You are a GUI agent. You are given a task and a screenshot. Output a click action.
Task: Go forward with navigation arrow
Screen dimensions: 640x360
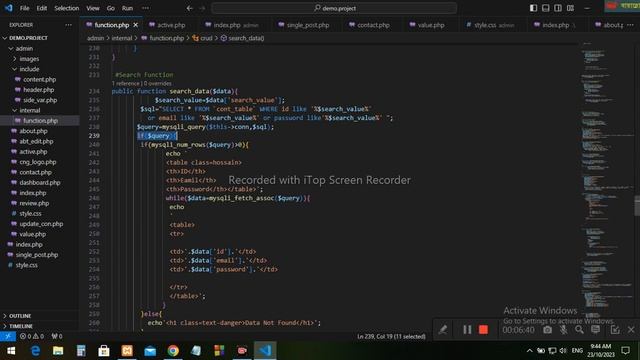[202, 8]
